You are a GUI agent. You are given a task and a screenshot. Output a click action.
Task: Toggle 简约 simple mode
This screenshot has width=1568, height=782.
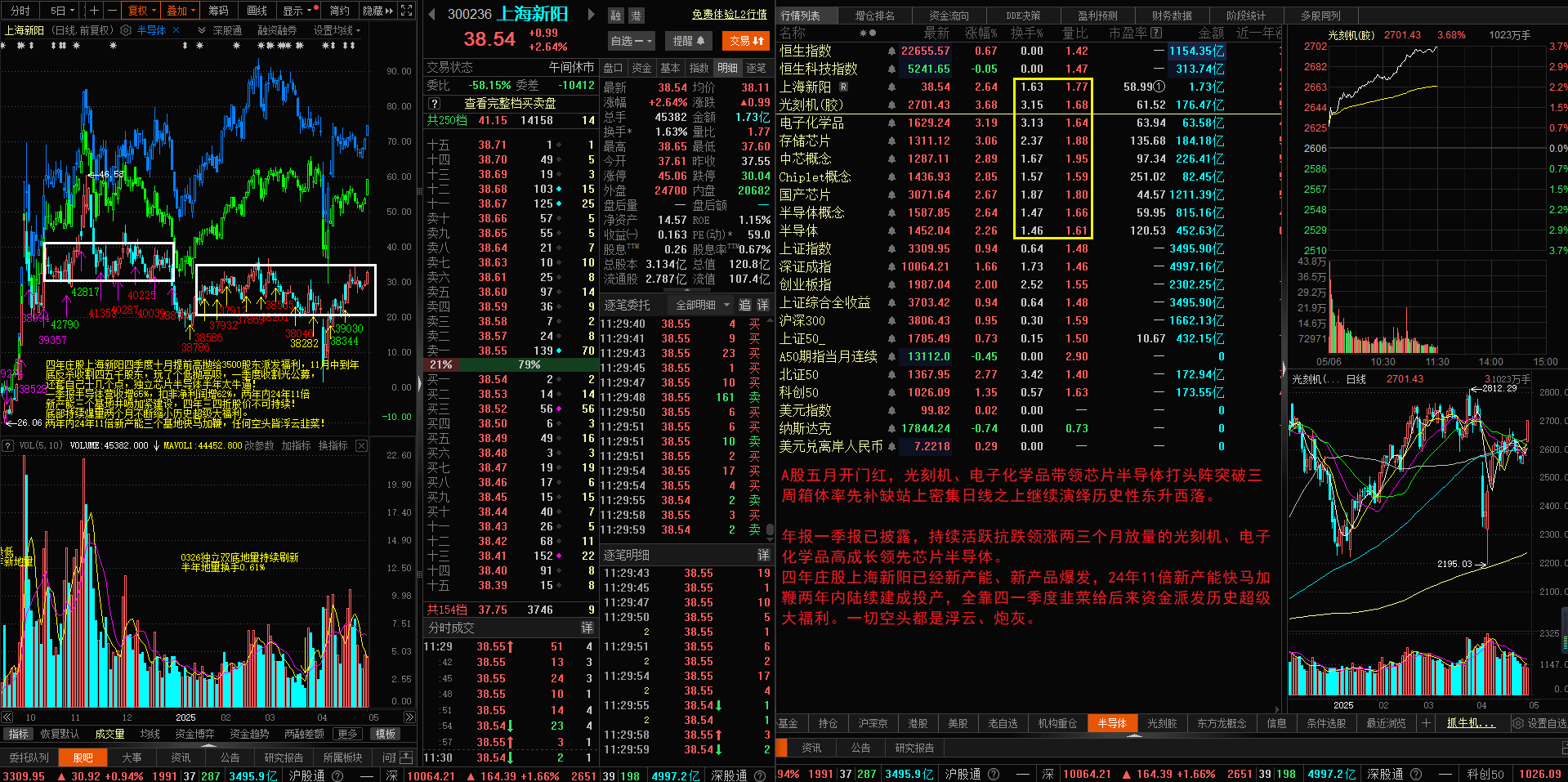[x=339, y=11]
